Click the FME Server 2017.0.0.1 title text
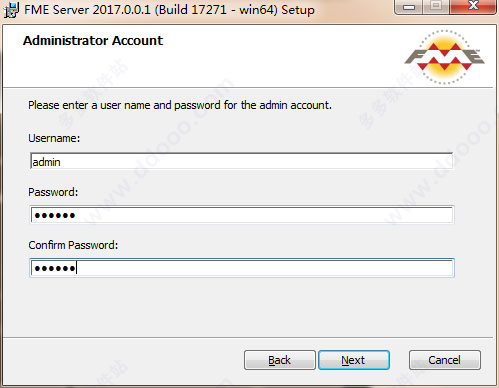Screen dimensions: 499x388 [x=169, y=10]
